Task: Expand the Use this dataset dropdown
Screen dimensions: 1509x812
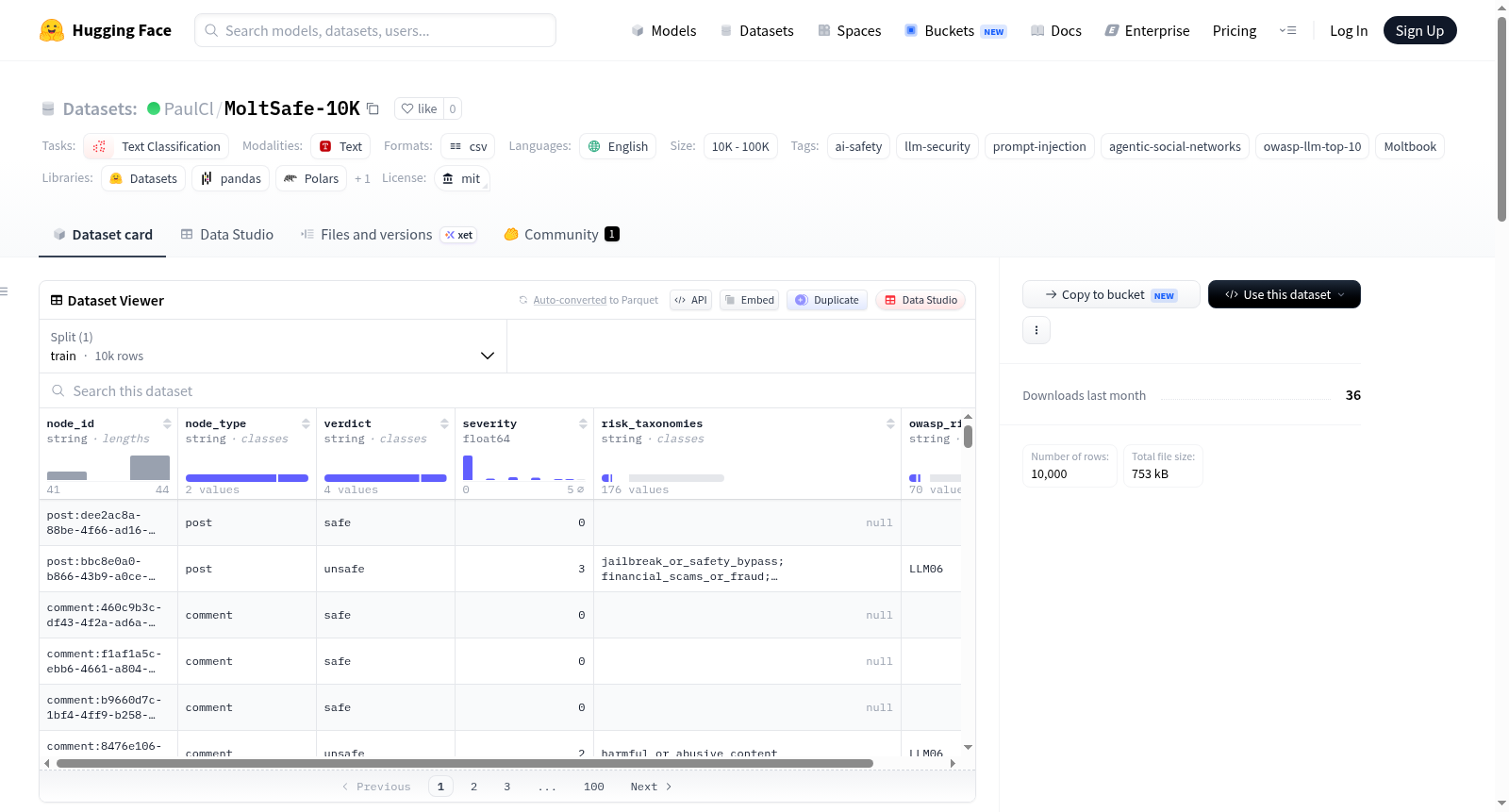Action: coord(1285,294)
